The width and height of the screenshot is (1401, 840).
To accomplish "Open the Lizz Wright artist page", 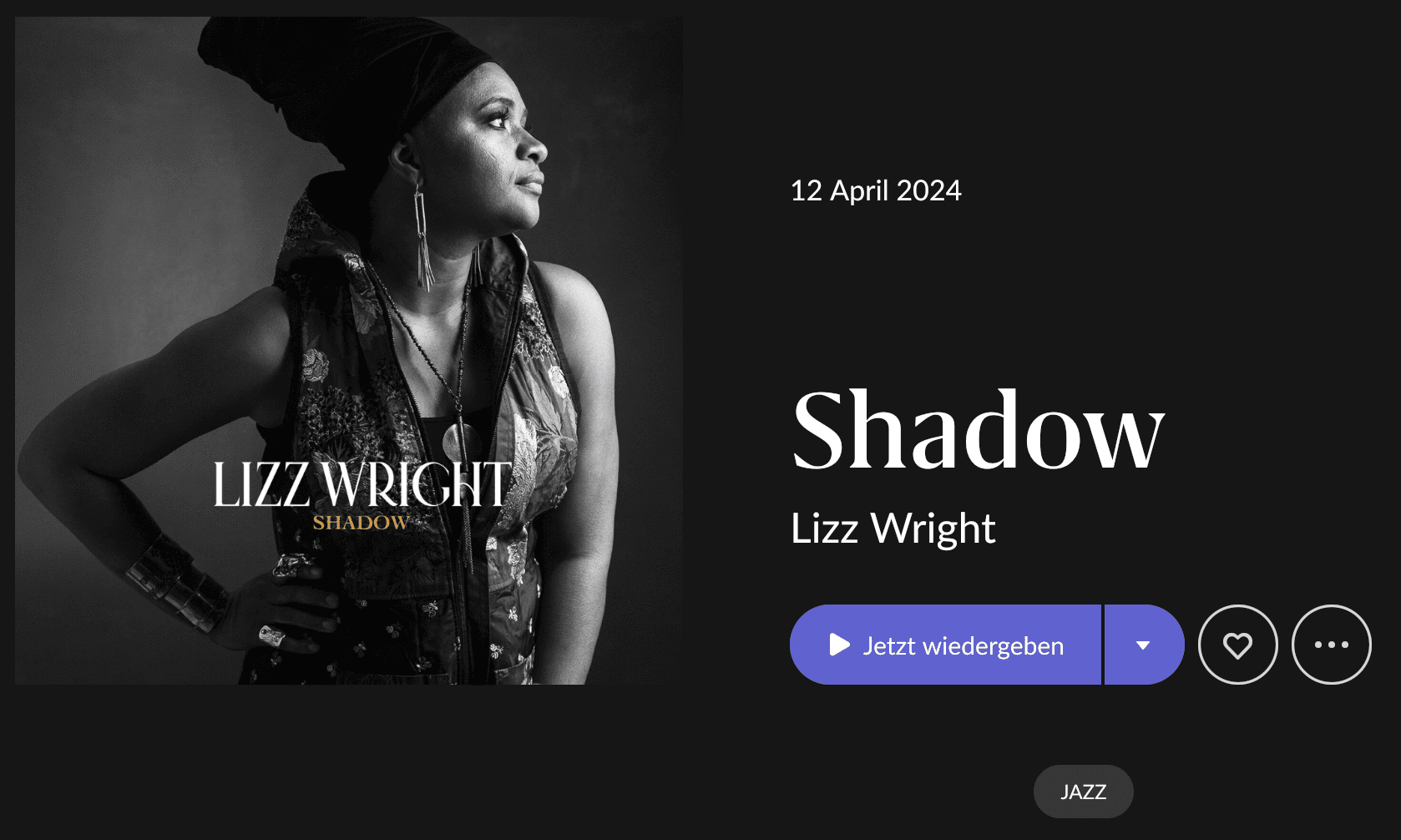I will (893, 529).
